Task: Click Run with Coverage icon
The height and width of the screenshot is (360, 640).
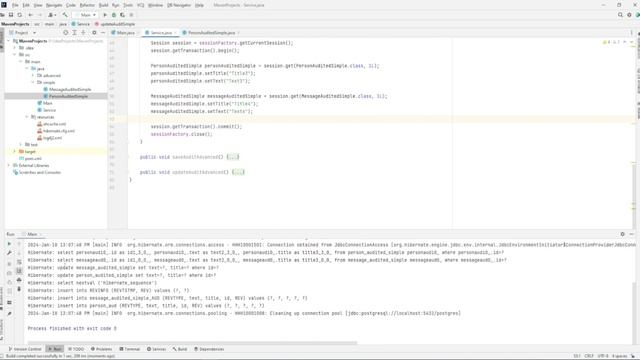Action: (x=122, y=15)
